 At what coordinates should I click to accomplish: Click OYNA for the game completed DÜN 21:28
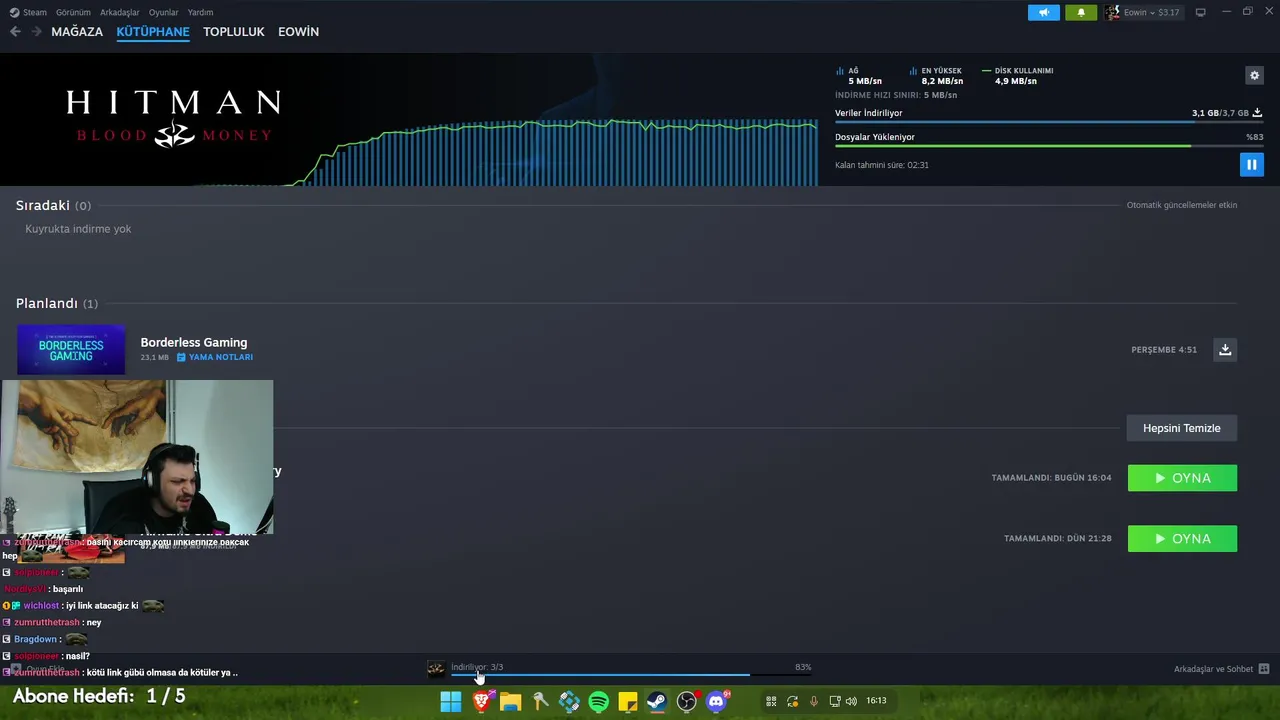[x=1182, y=539]
